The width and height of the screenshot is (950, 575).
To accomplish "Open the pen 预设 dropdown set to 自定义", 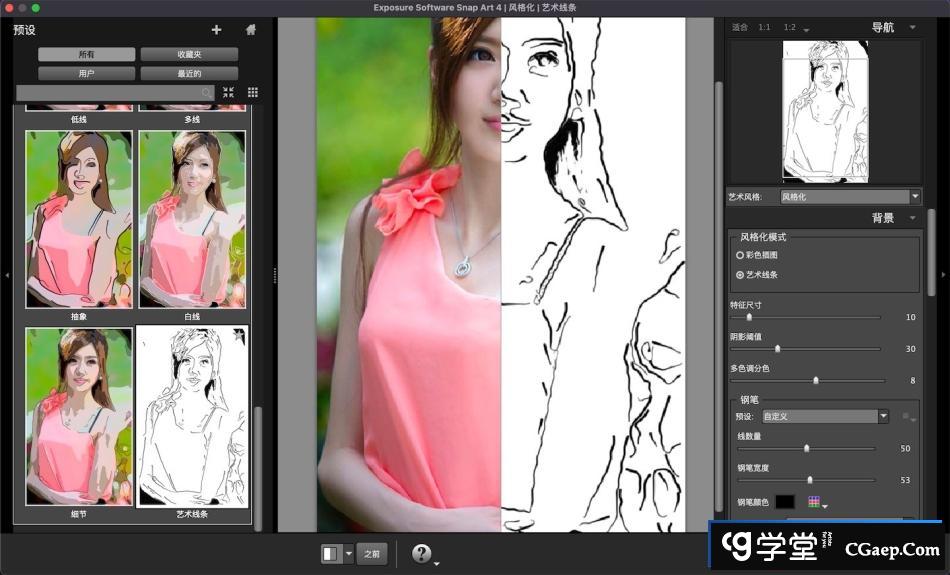I will (x=825, y=416).
